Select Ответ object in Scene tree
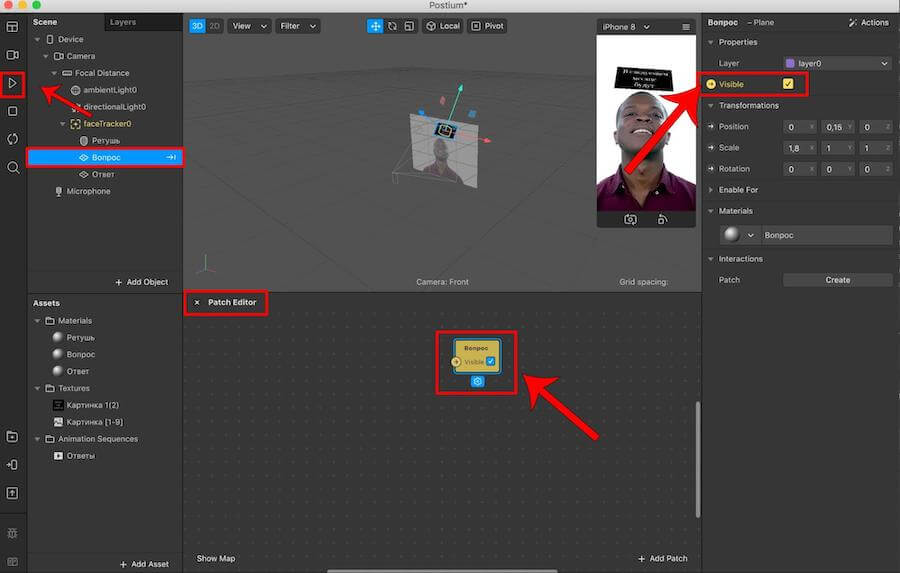 (x=102, y=174)
